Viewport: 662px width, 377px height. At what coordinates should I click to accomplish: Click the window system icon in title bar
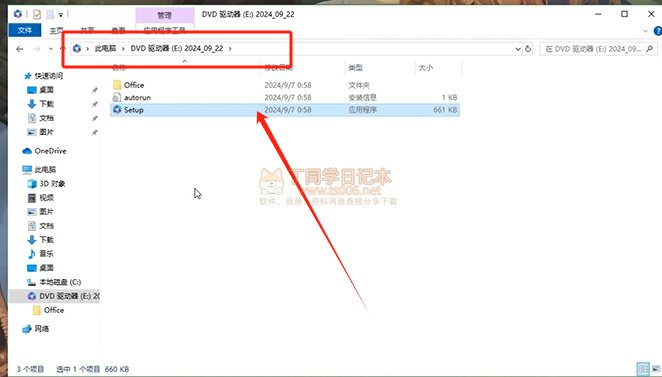[18, 14]
